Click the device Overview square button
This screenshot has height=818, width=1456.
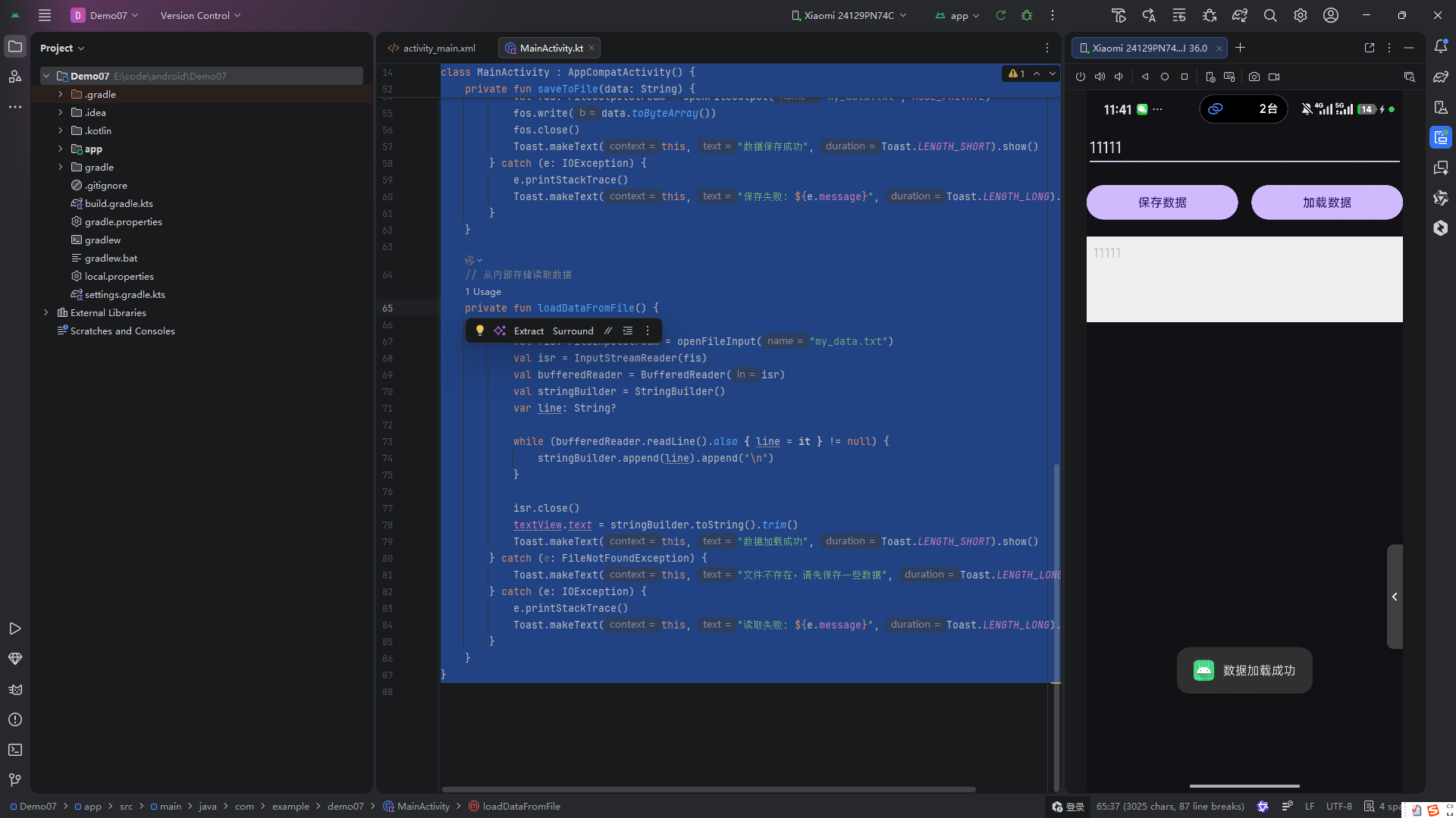click(1185, 77)
